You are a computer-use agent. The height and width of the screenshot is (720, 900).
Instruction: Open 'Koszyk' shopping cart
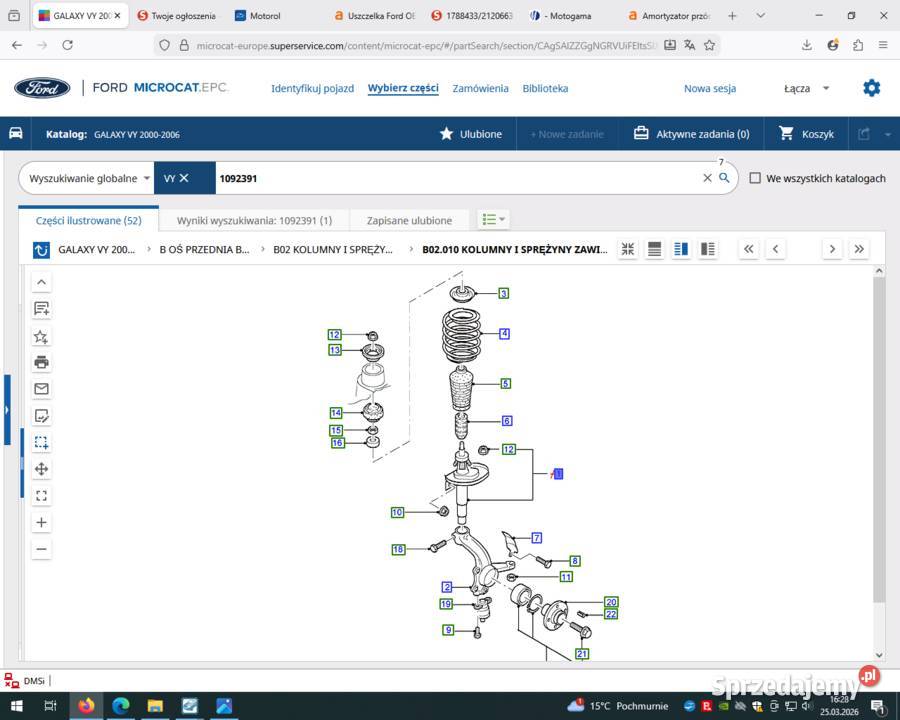tap(806, 134)
